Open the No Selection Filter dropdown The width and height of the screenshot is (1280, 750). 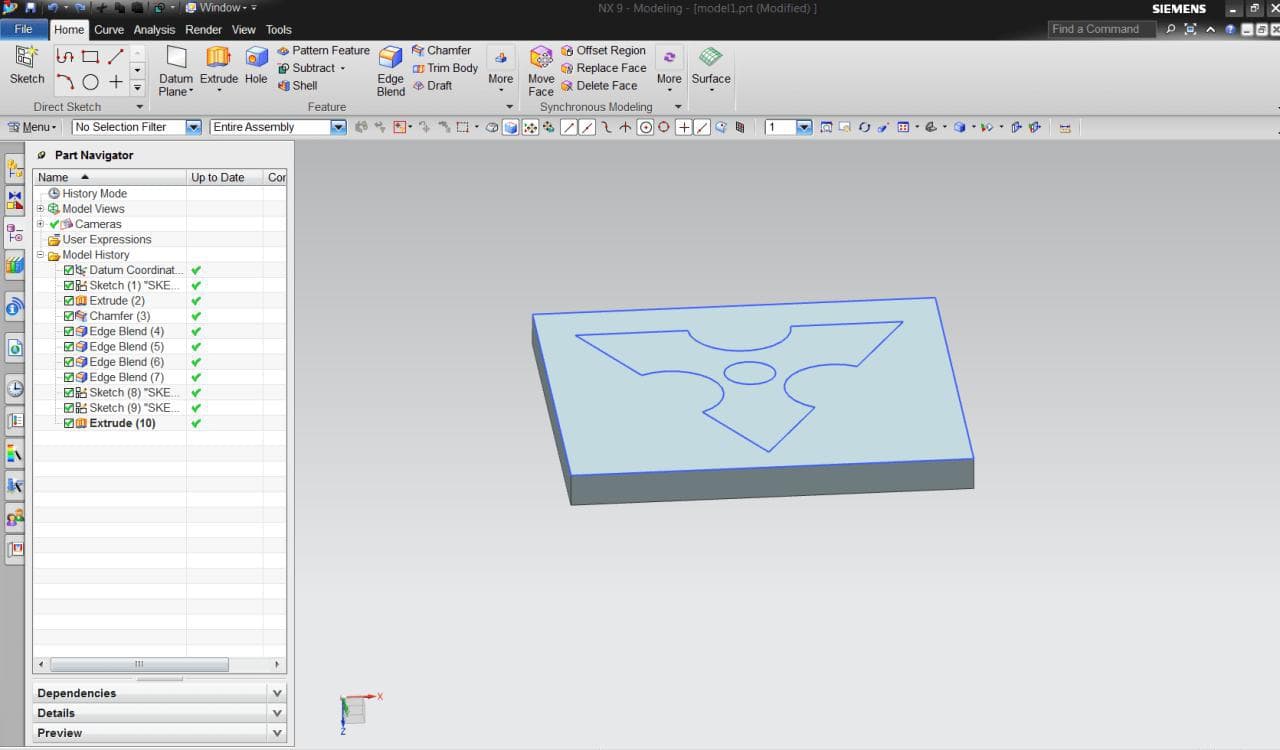pyautogui.click(x=194, y=127)
